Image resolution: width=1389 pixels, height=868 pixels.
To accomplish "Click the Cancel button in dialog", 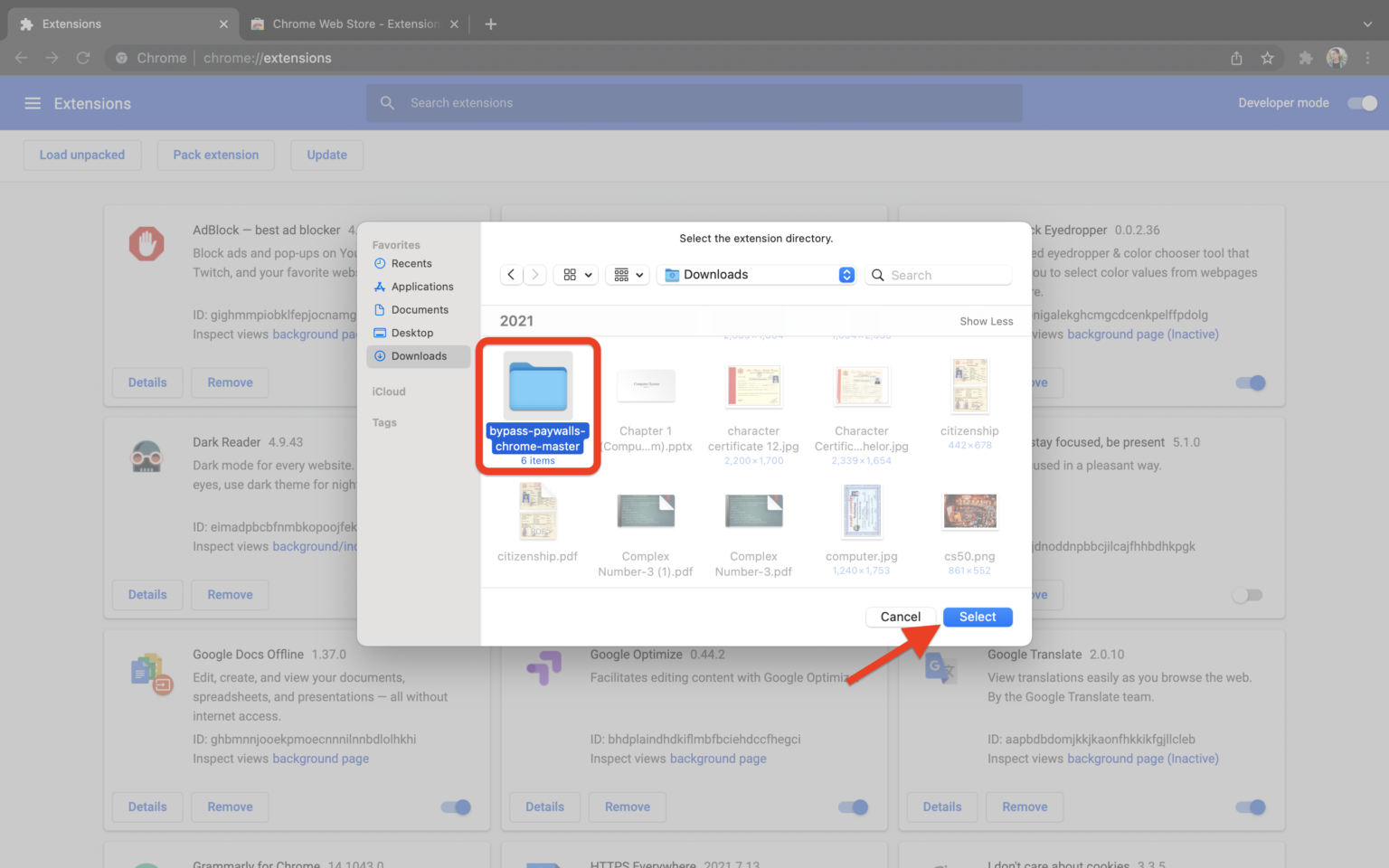I will 900,617.
